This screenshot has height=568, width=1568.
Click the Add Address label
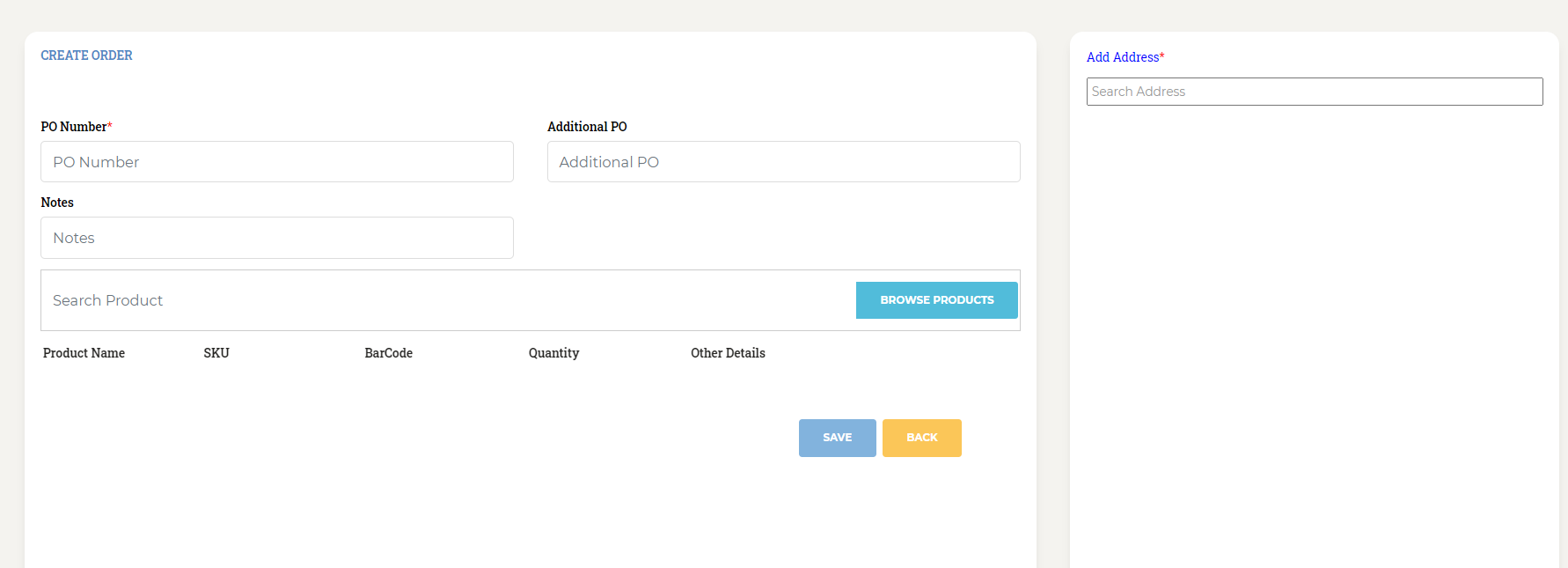[x=1123, y=57]
